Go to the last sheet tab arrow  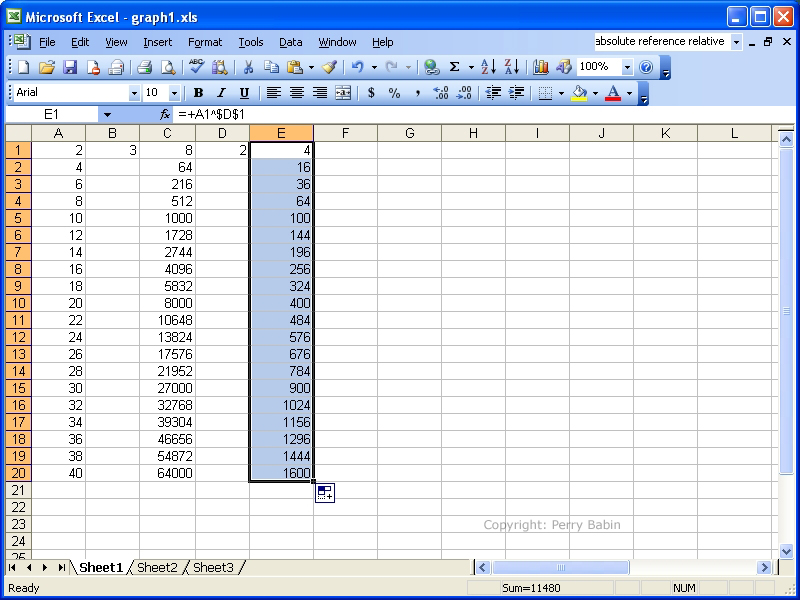point(61,567)
